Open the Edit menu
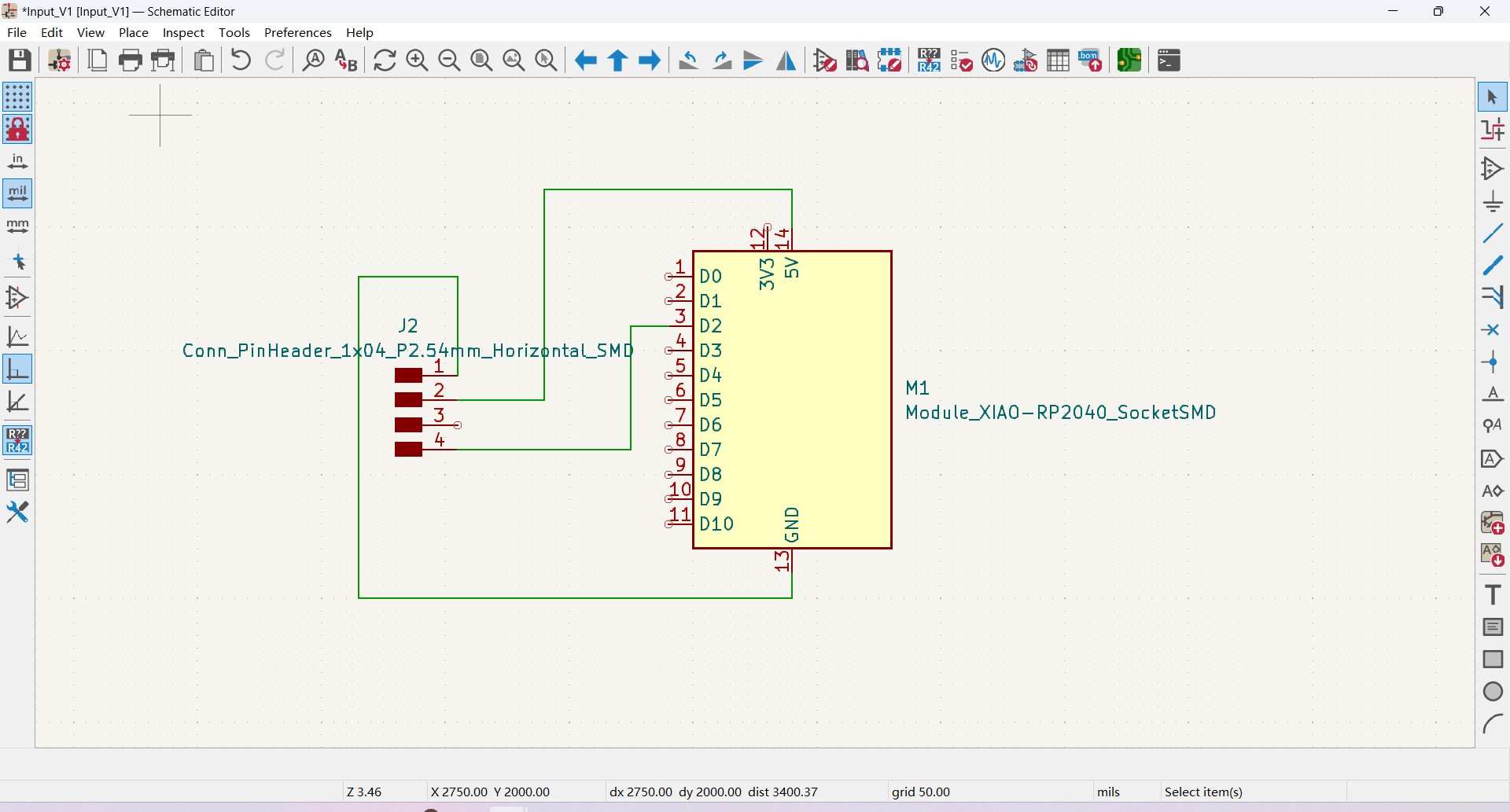1510x812 pixels. click(52, 32)
